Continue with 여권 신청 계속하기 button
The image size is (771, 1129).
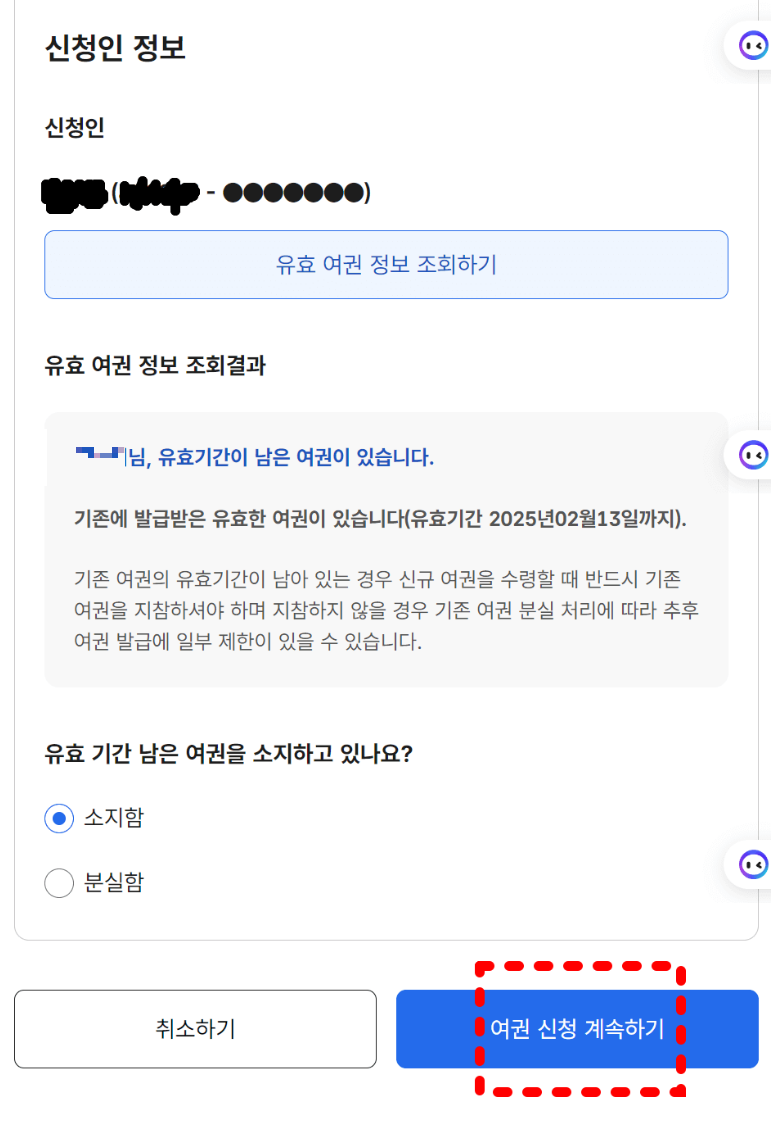click(x=577, y=1028)
